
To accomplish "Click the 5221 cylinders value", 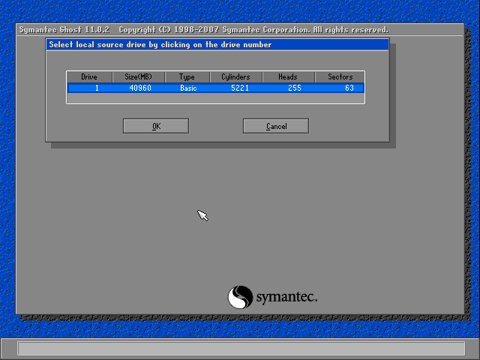I will tap(240, 88).
